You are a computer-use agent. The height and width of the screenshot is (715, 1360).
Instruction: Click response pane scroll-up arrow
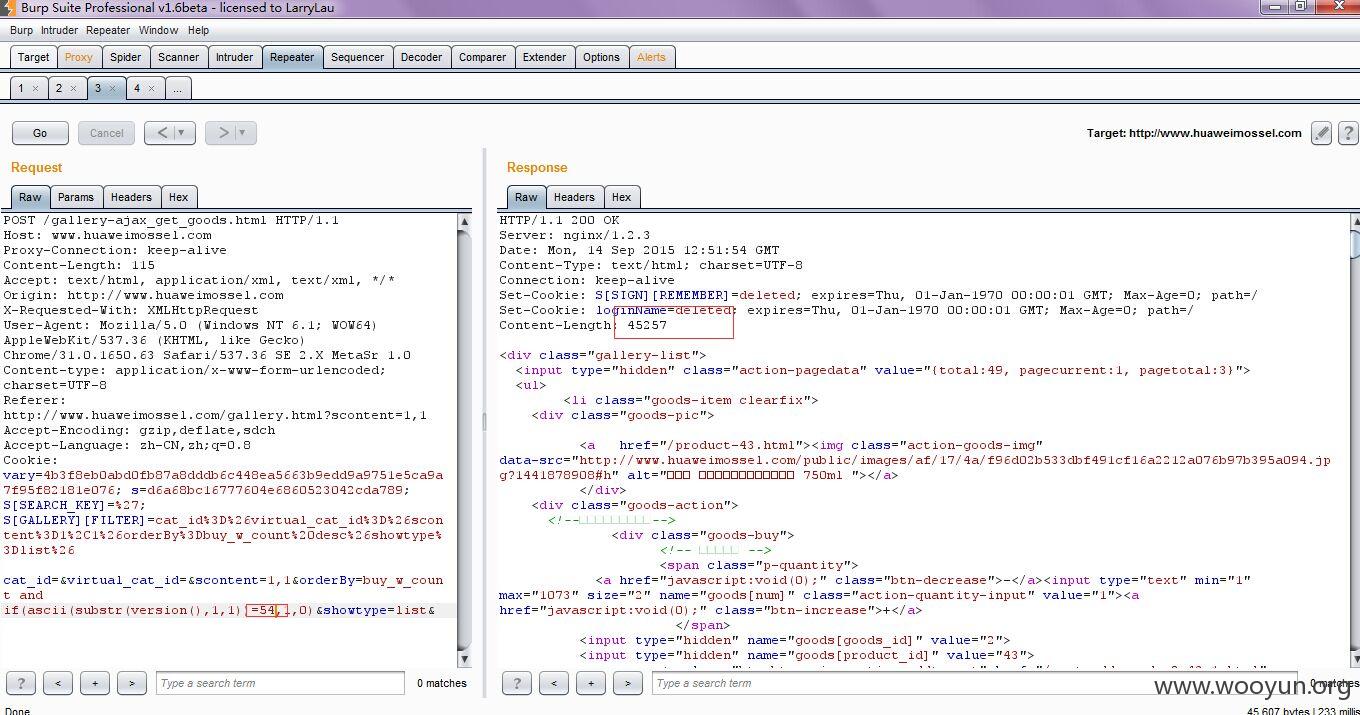pyautogui.click(x=1355, y=221)
